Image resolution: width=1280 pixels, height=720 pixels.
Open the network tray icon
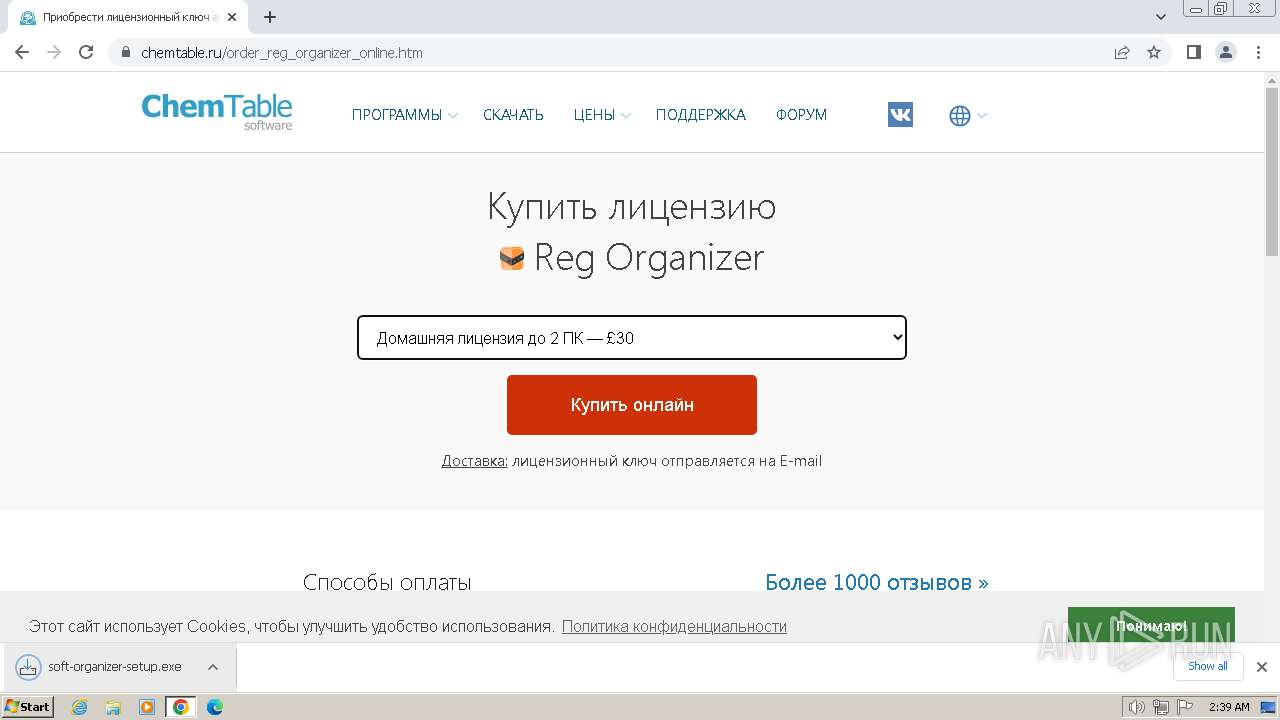click(1161, 707)
